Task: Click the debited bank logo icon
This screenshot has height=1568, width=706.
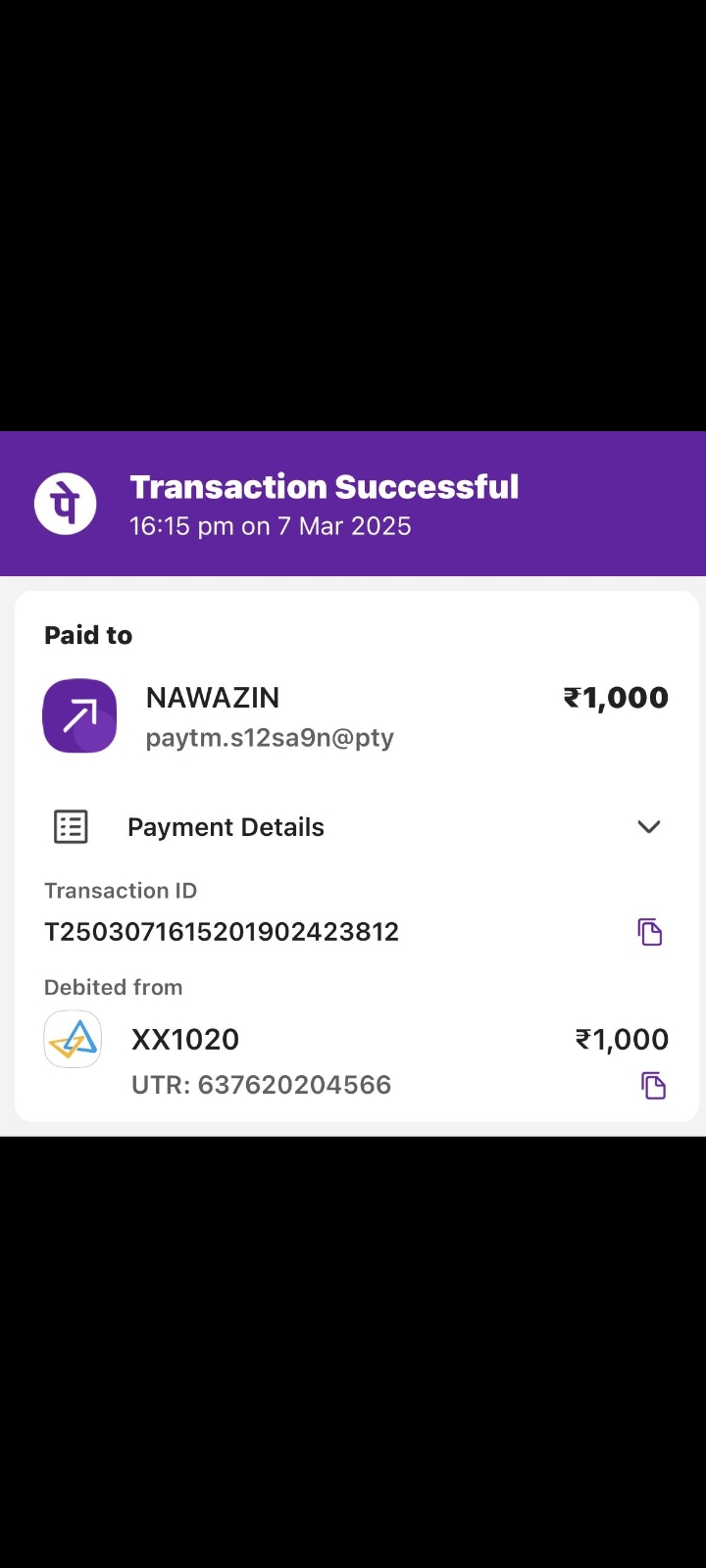Action: tap(73, 1040)
